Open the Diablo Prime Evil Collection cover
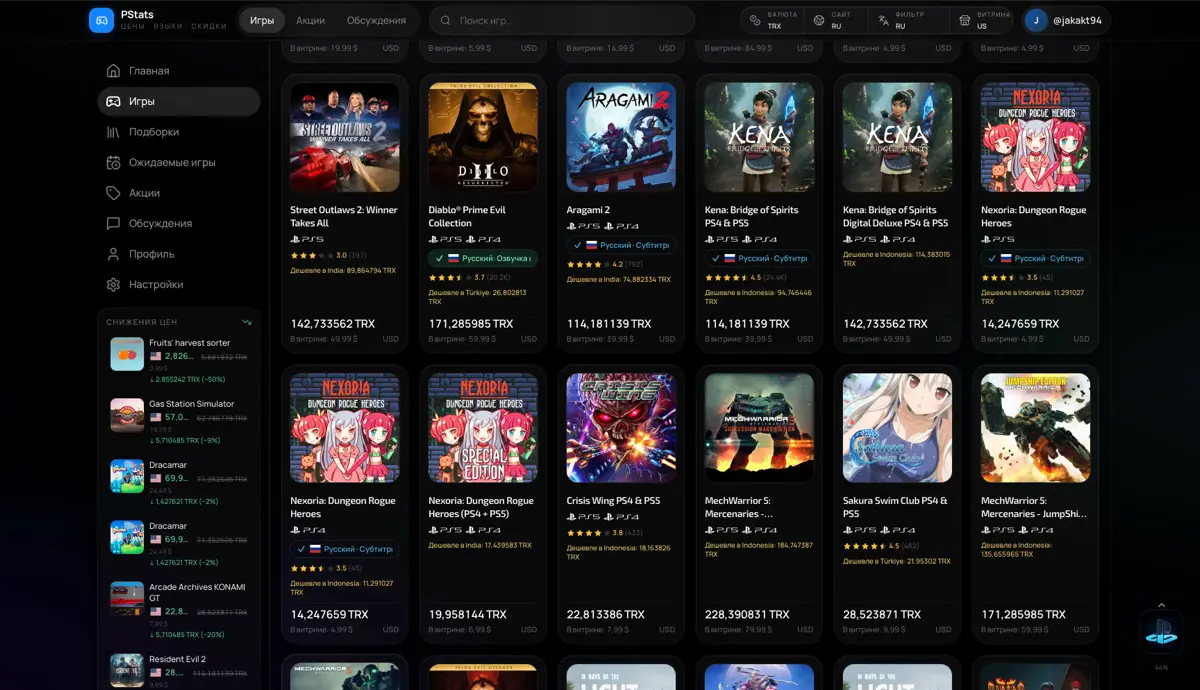 click(x=483, y=137)
